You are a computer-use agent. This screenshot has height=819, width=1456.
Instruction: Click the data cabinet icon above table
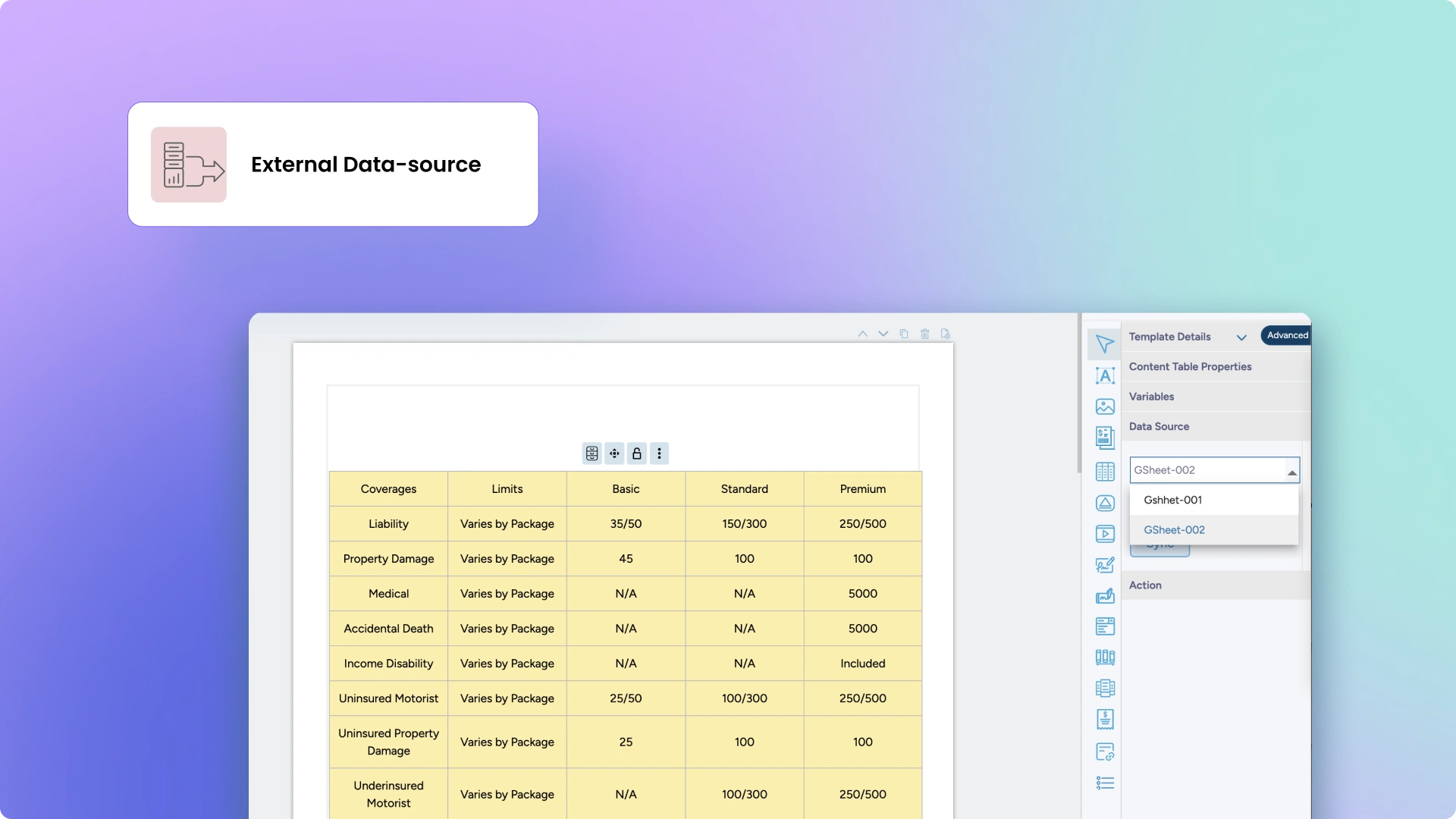coord(592,453)
